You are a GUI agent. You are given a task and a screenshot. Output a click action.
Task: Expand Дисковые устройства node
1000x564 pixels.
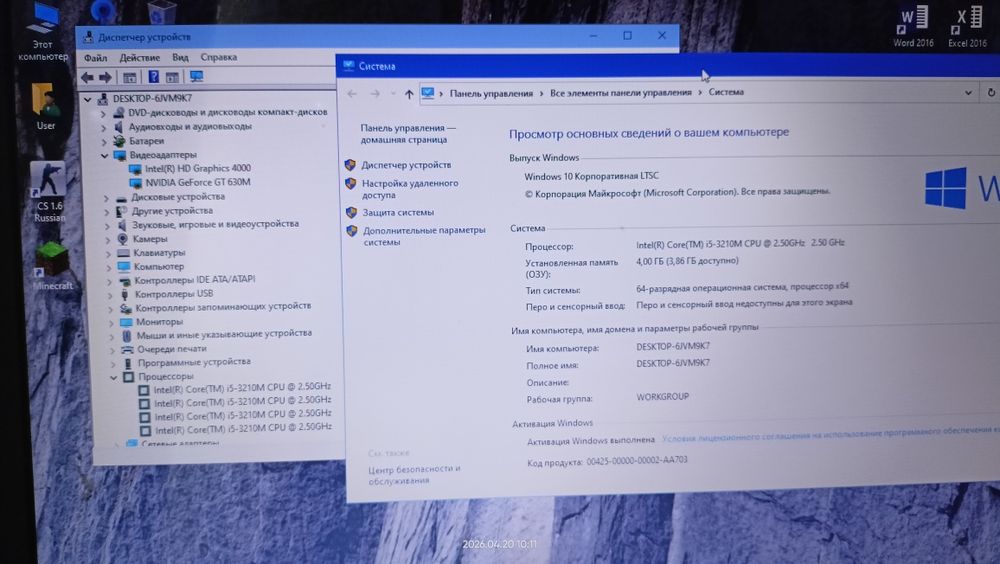pyautogui.click(x=107, y=198)
